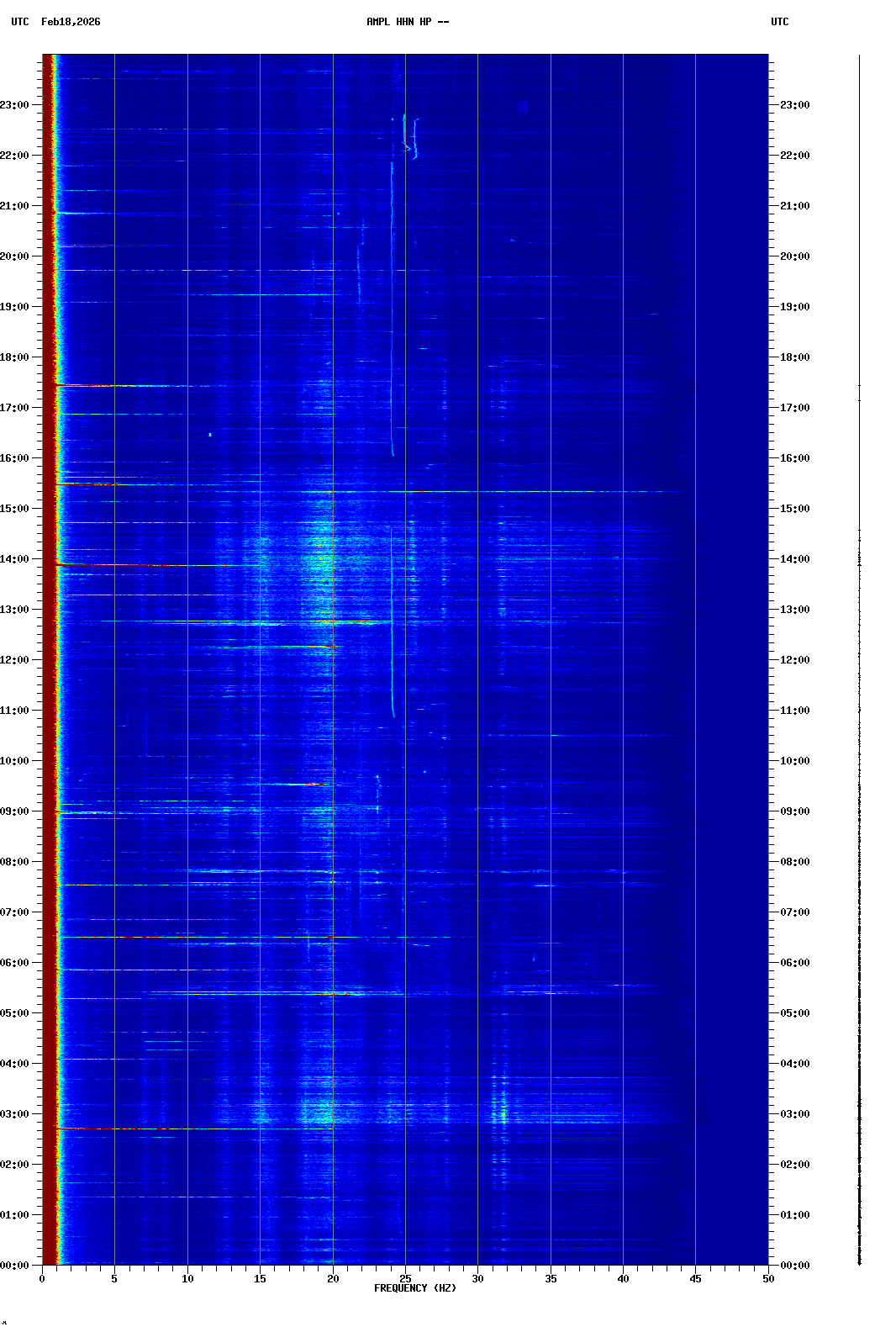This screenshot has width=896, height=1332.
Task: Select the 23:00 marker on left axis
Action: click(x=15, y=105)
